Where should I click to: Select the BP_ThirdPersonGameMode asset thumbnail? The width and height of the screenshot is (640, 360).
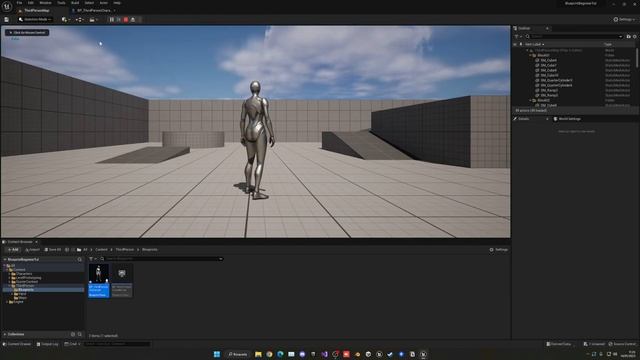pyautogui.click(x=122, y=280)
